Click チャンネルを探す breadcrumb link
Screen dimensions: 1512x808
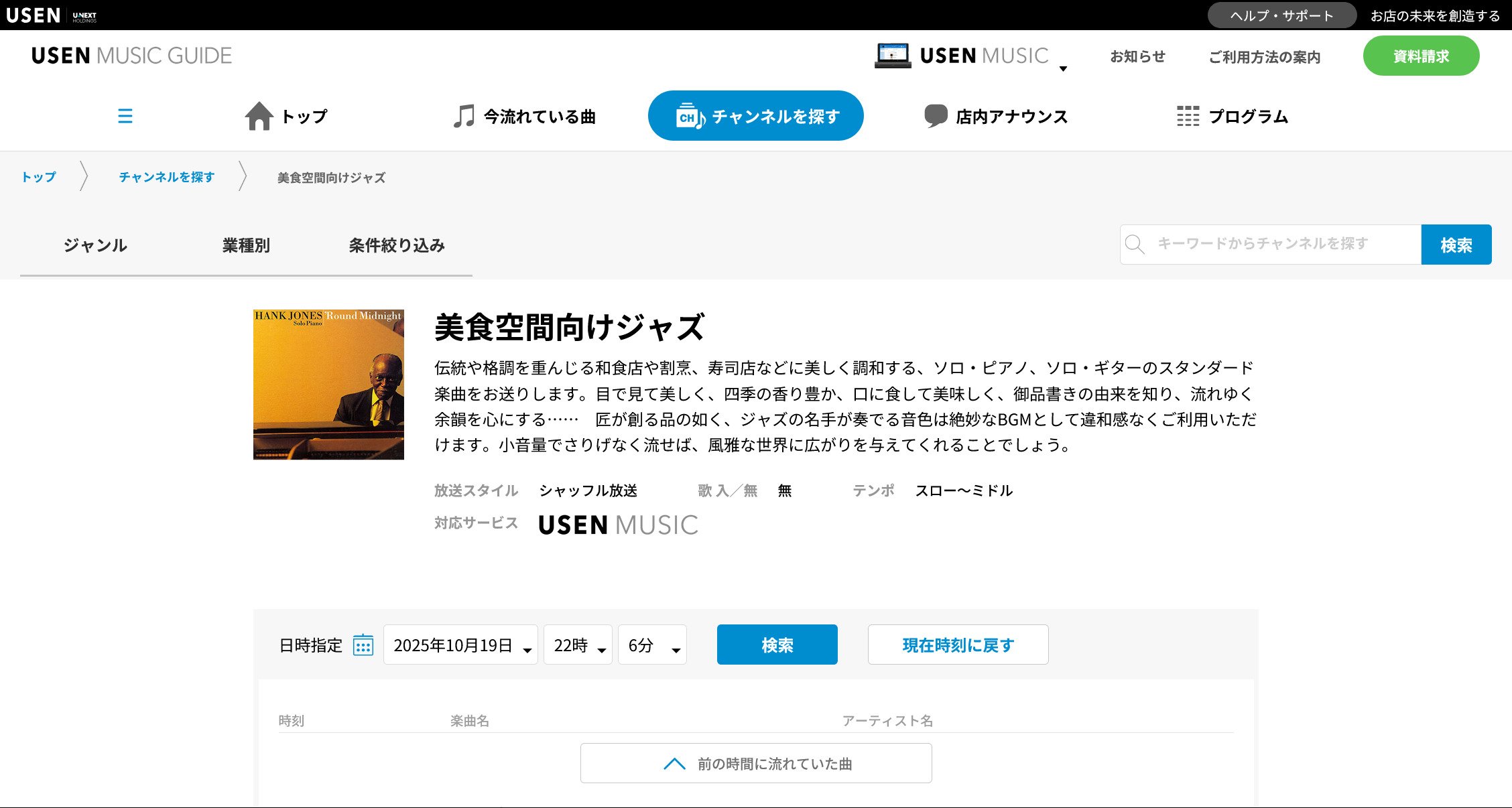[167, 177]
